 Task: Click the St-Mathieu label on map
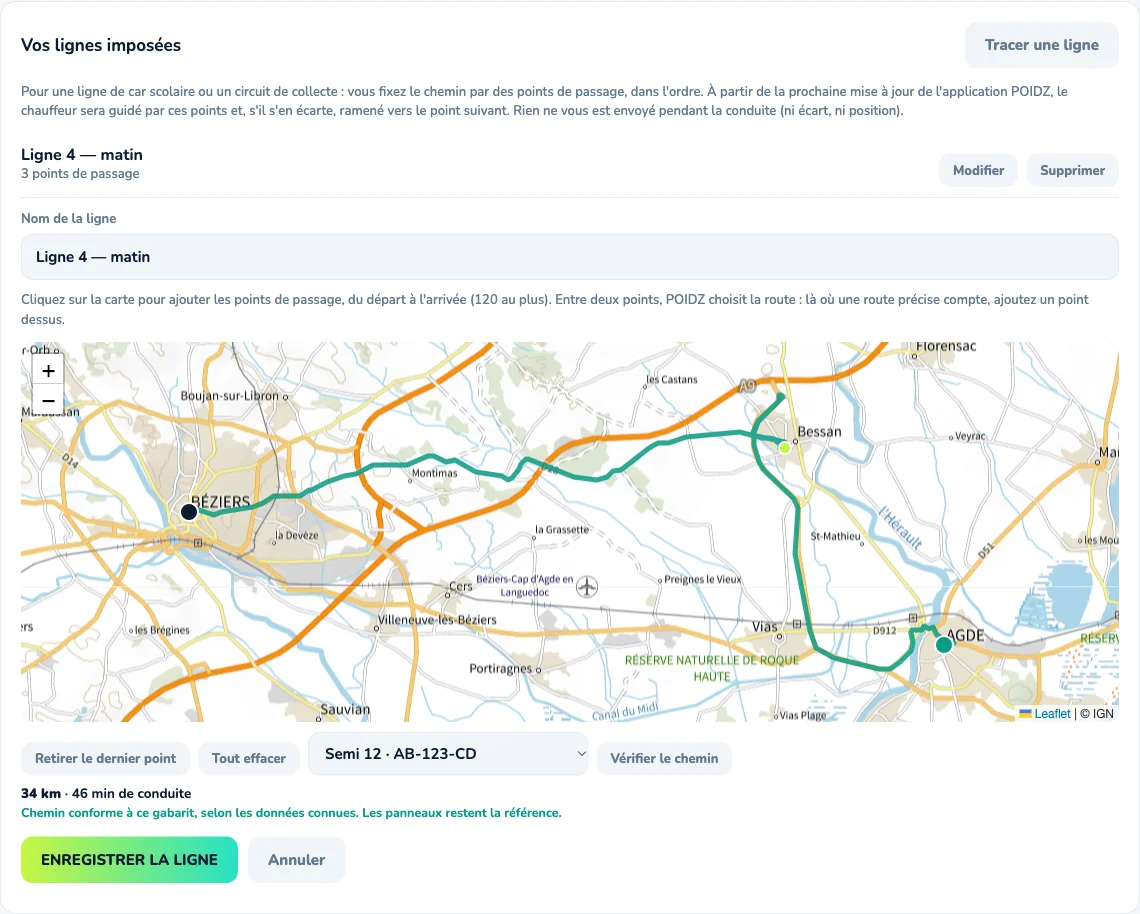click(x=835, y=537)
